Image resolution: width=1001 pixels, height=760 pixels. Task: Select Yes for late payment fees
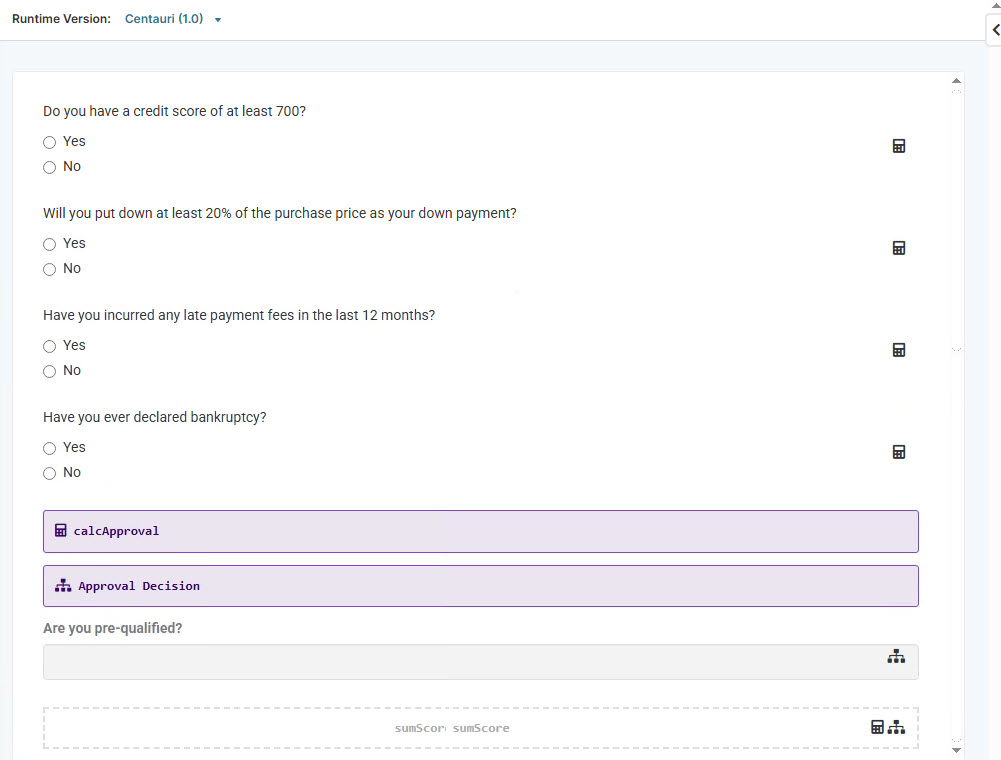(49, 345)
